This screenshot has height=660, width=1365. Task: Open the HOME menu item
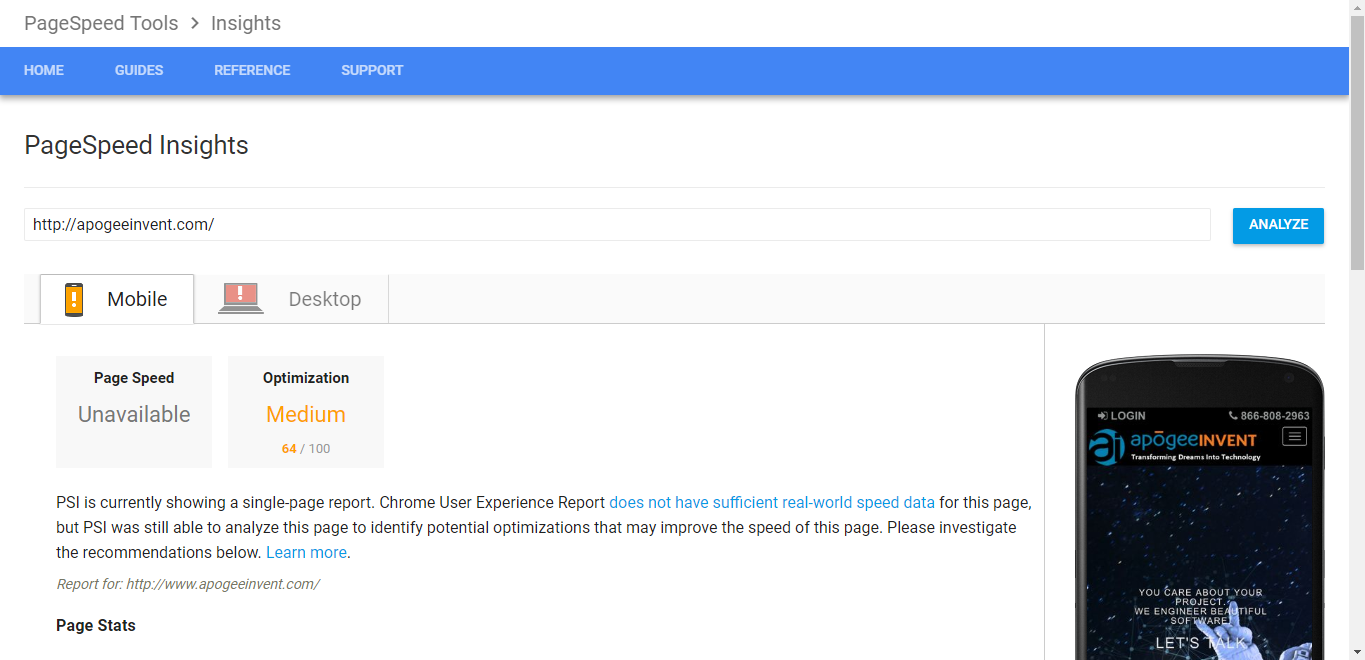pyautogui.click(x=44, y=70)
